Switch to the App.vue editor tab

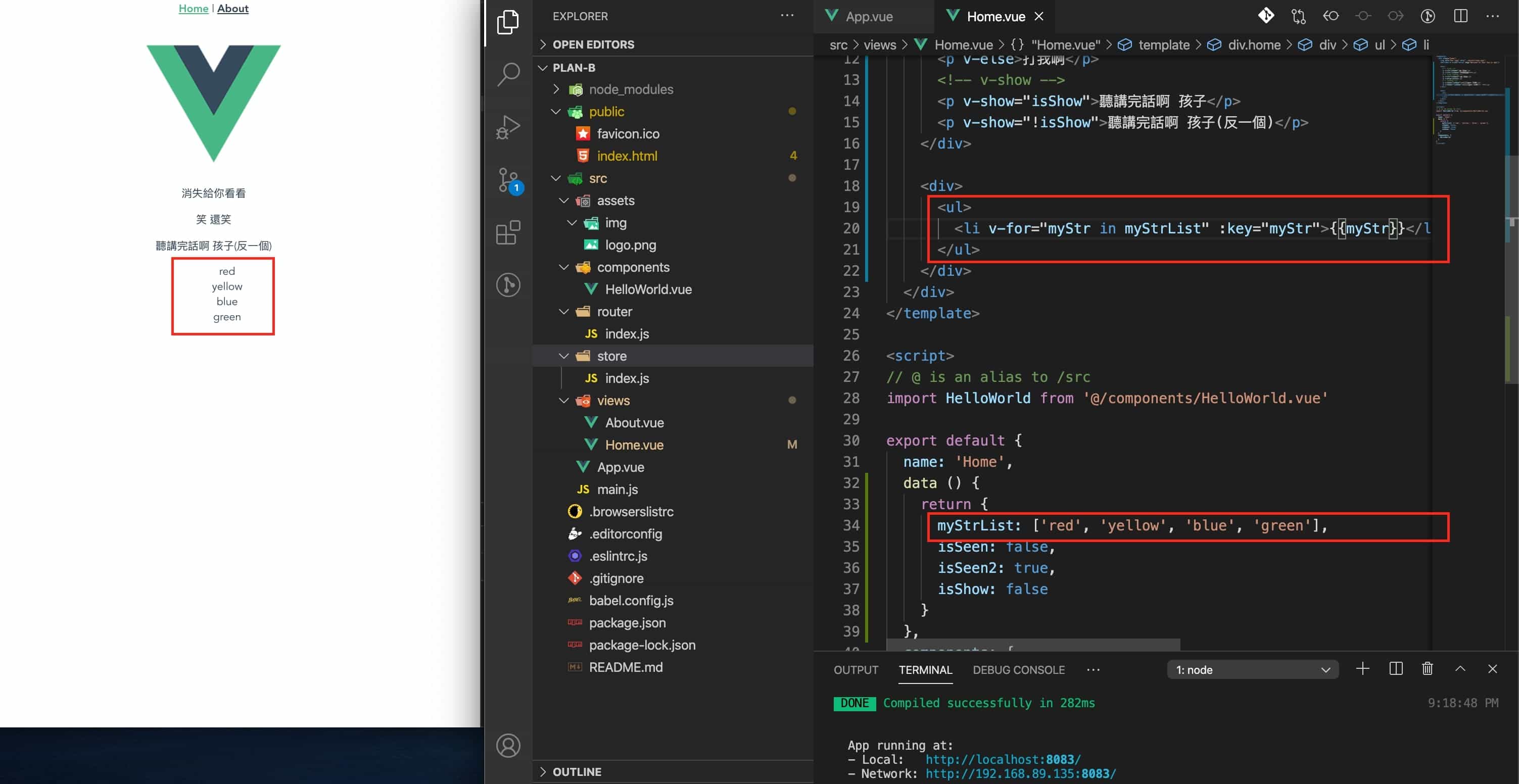point(869,17)
